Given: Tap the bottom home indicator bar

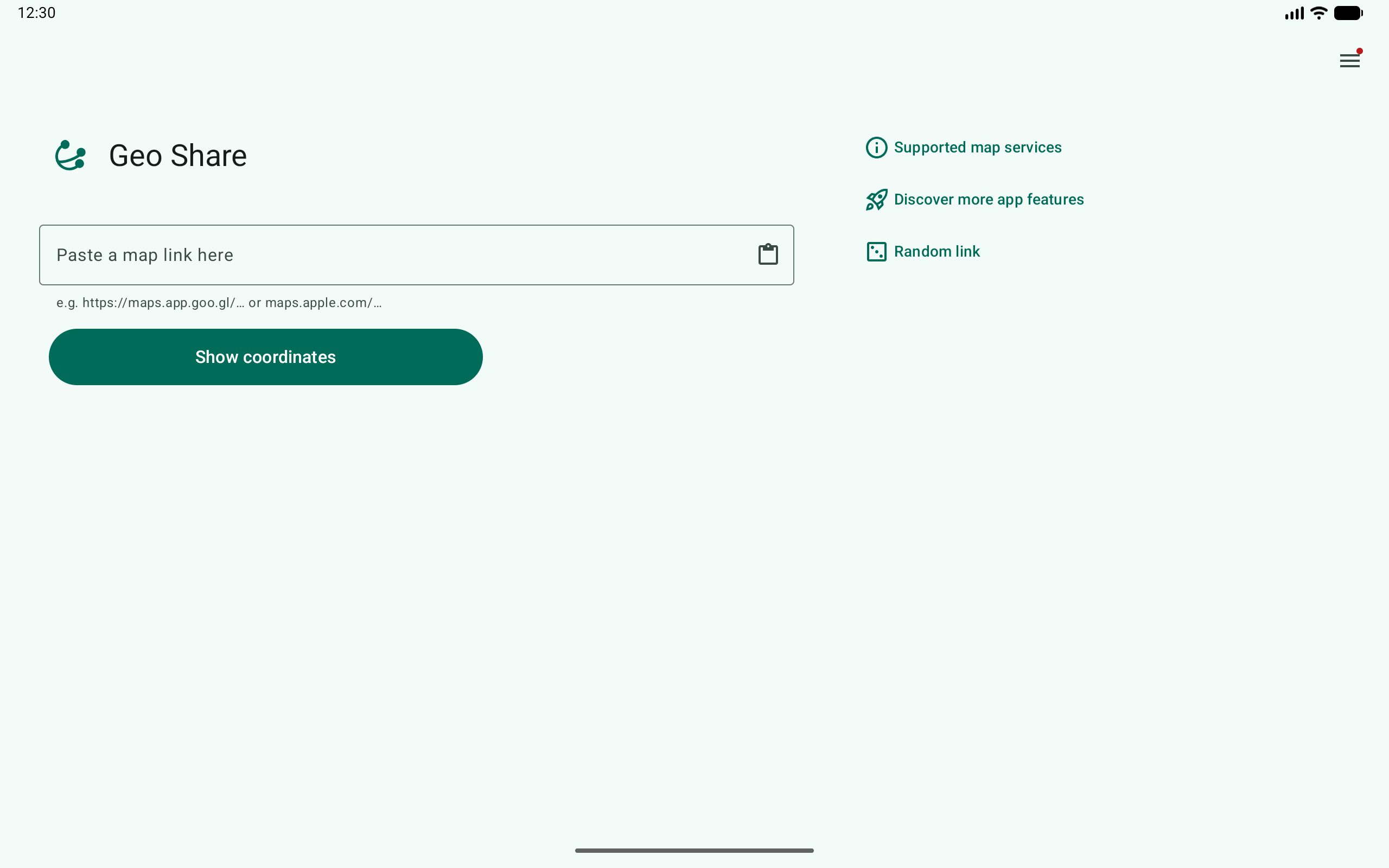Looking at the screenshot, I should coord(694,850).
